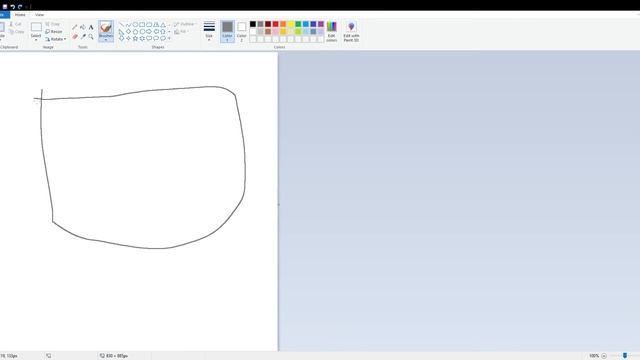The image size is (640, 360).
Task: Adjust the zoom slider in status bar
Action: (625, 356)
